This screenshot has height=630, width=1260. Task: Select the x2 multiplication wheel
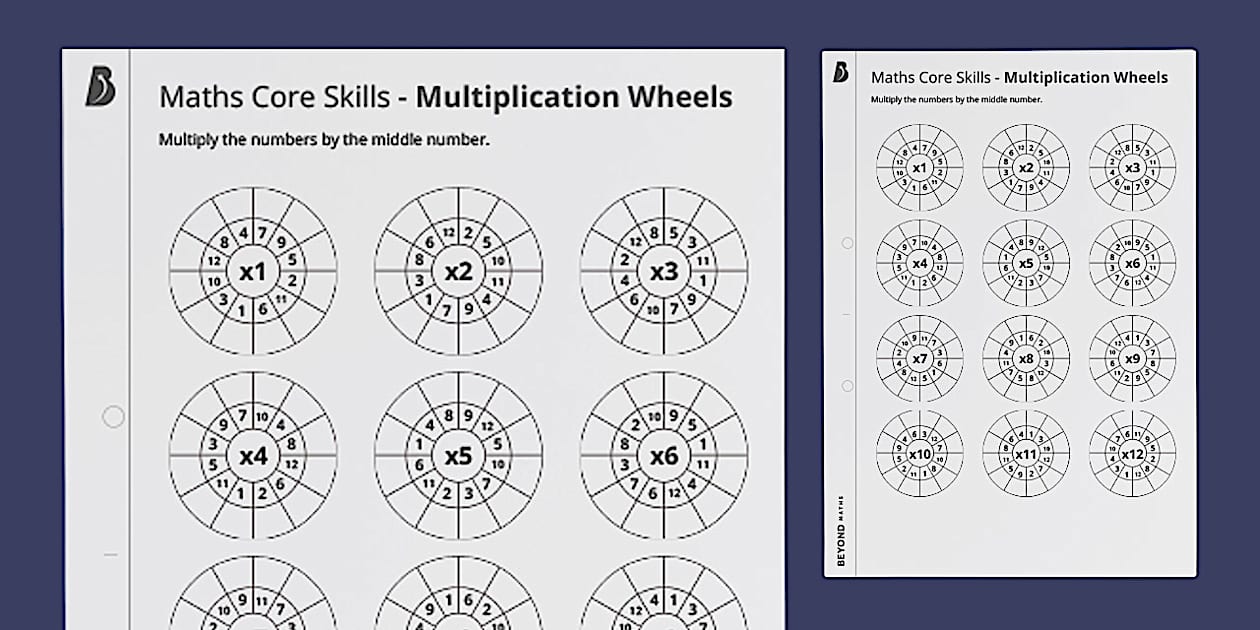coord(460,271)
